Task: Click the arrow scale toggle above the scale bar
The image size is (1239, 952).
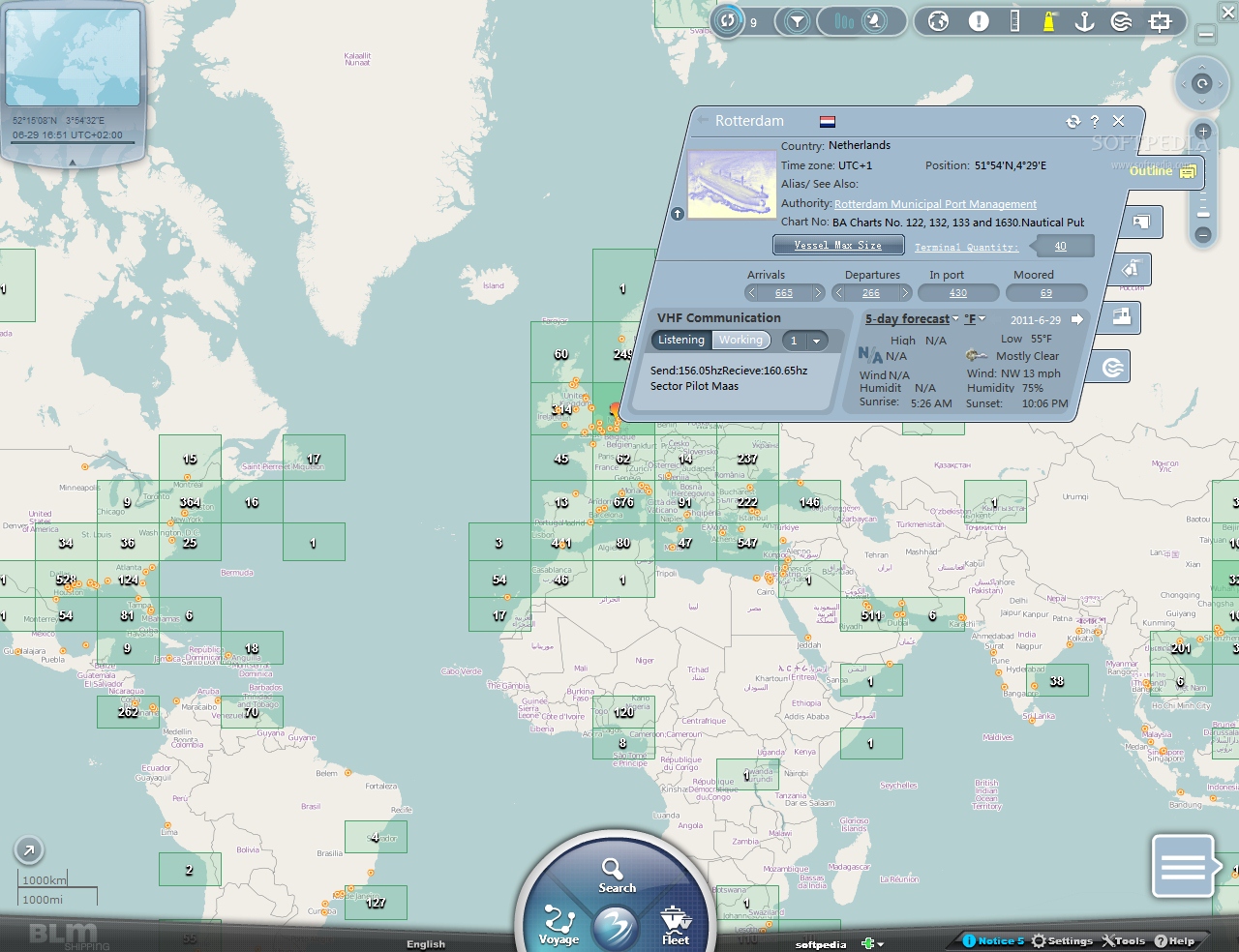Action: [x=29, y=850]
